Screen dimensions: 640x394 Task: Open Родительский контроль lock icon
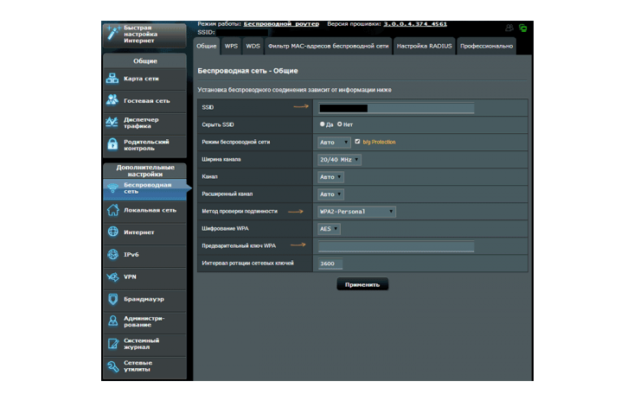[112, 145]
